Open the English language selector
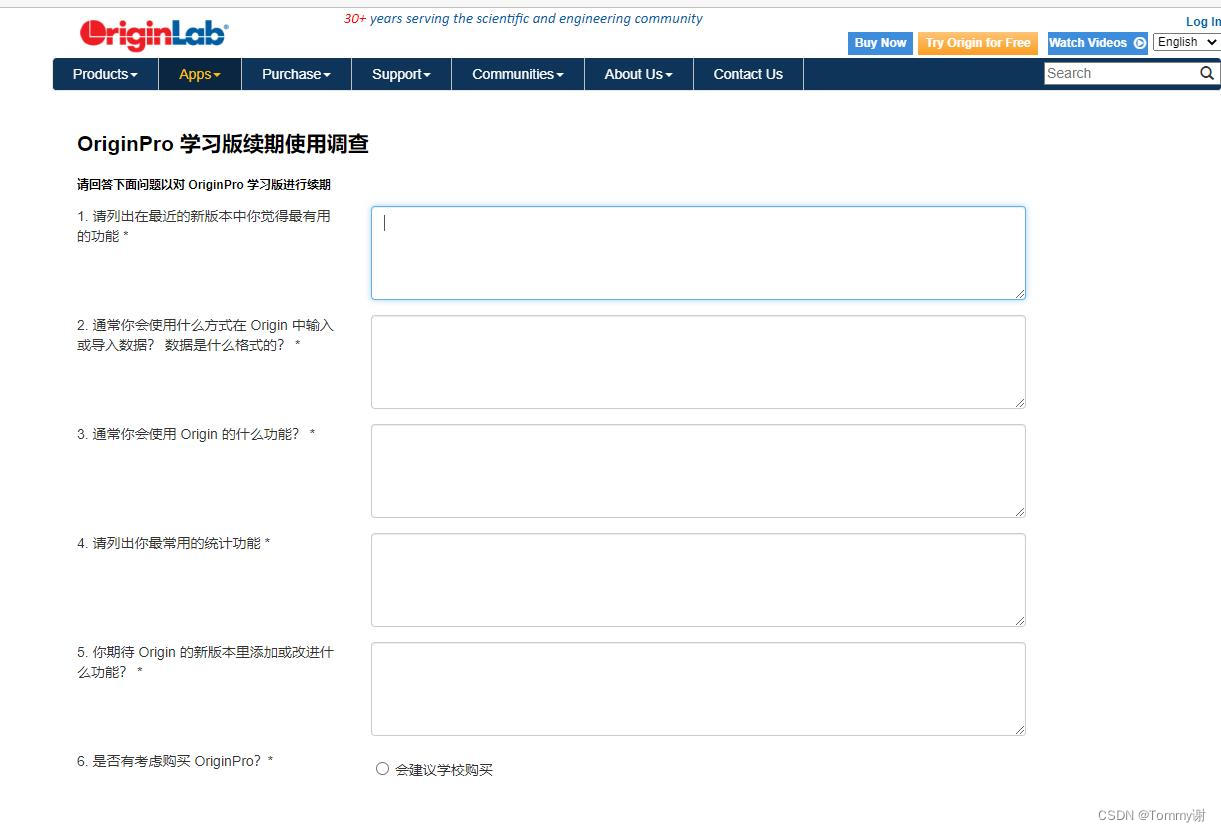This screenshot has width=1221, height=832. 1186,42
